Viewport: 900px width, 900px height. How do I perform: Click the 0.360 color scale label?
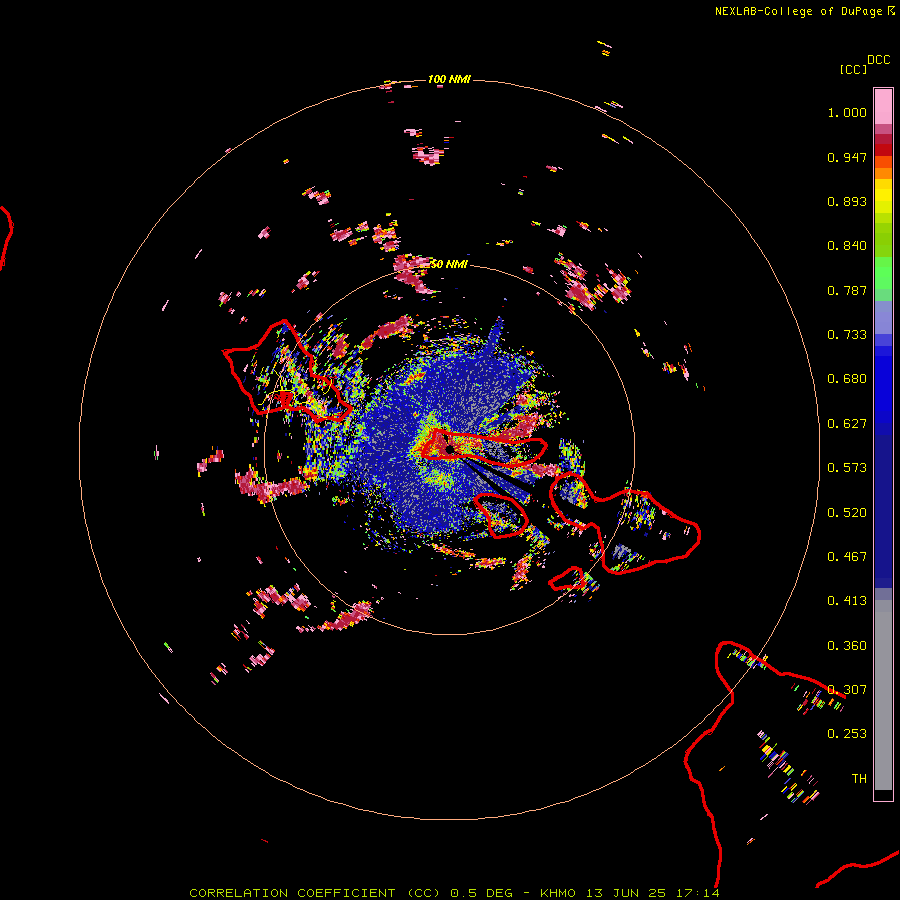(x=847, y=646)
